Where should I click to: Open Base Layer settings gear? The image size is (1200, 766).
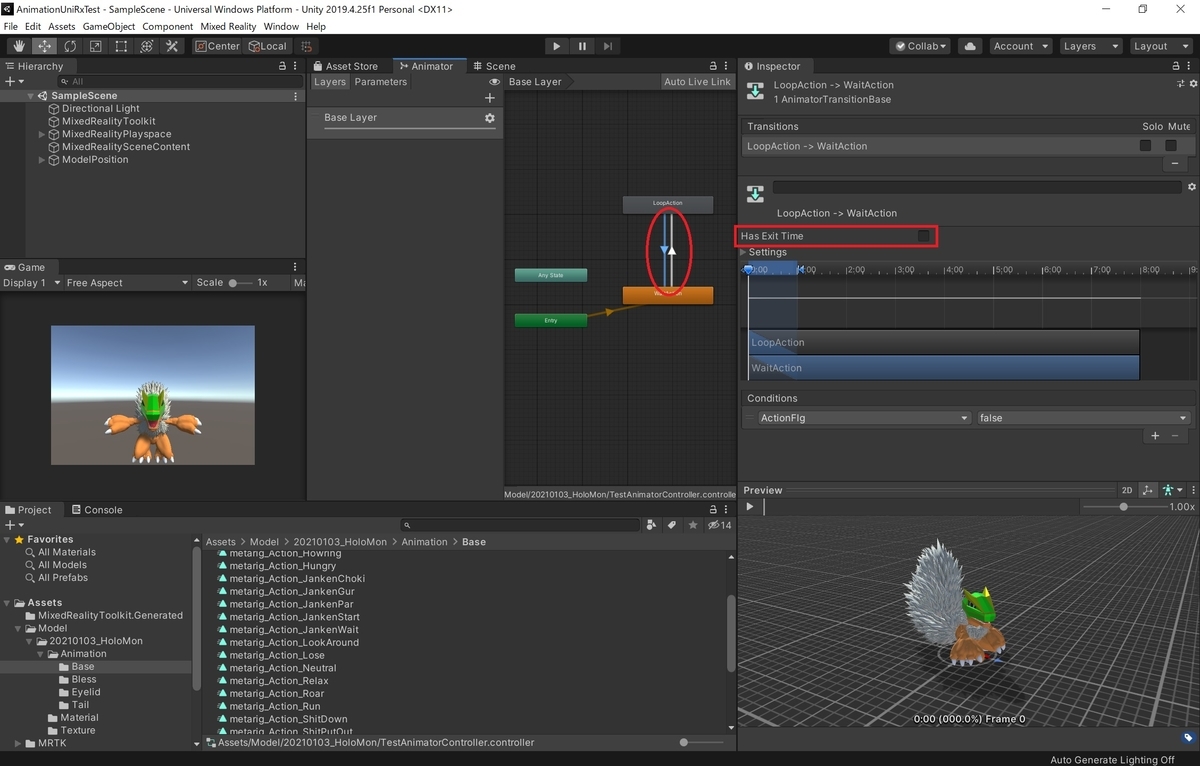489,118
